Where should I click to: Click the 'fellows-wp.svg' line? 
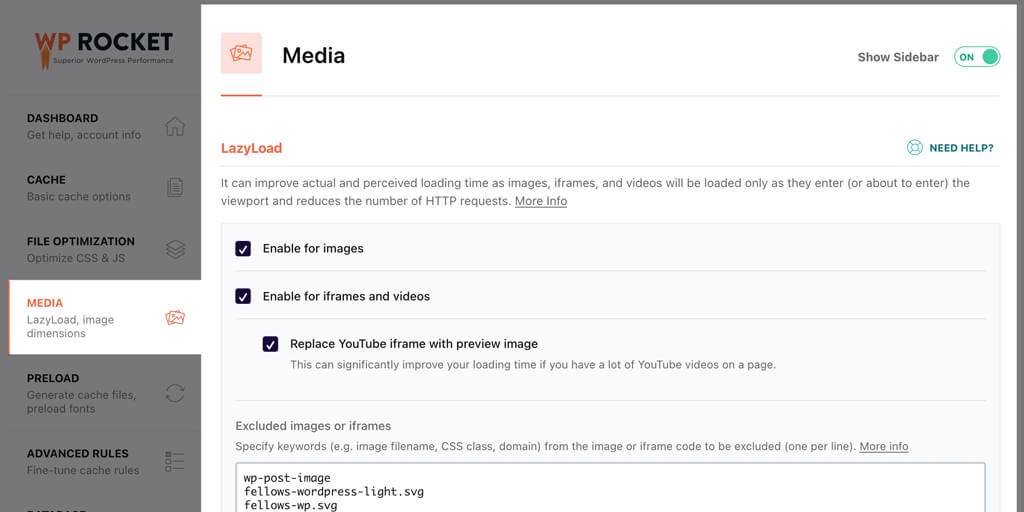click(291, 505)
